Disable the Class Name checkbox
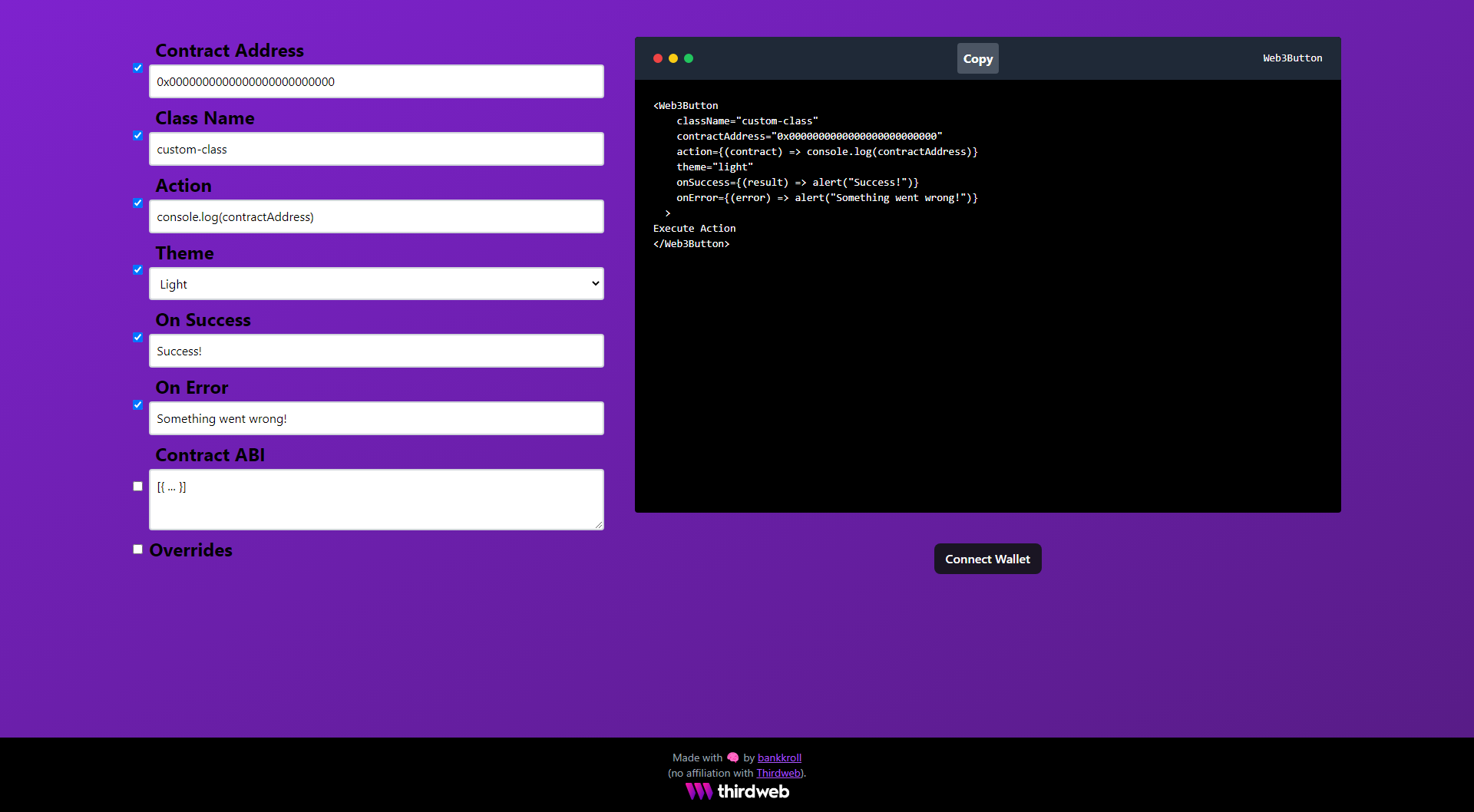 [137, 135]
